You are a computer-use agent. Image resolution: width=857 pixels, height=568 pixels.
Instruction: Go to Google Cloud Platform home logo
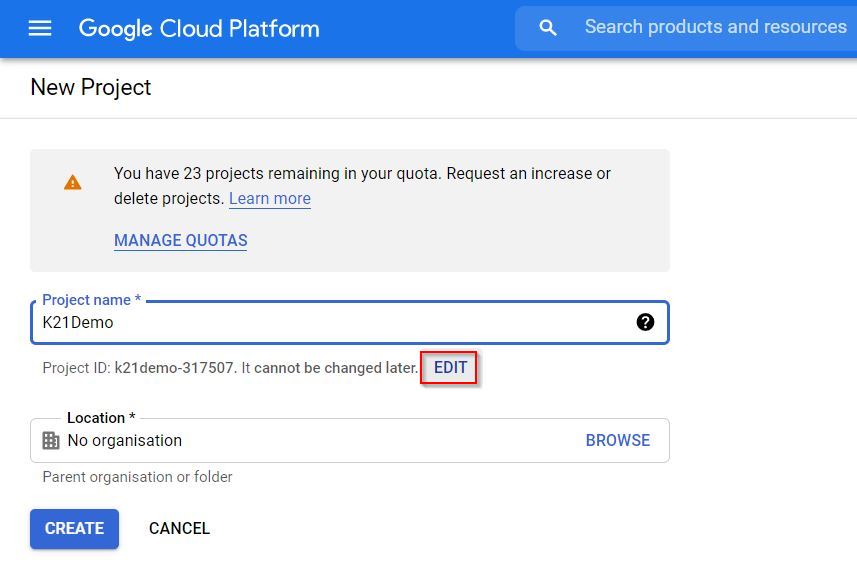[199, 28]
